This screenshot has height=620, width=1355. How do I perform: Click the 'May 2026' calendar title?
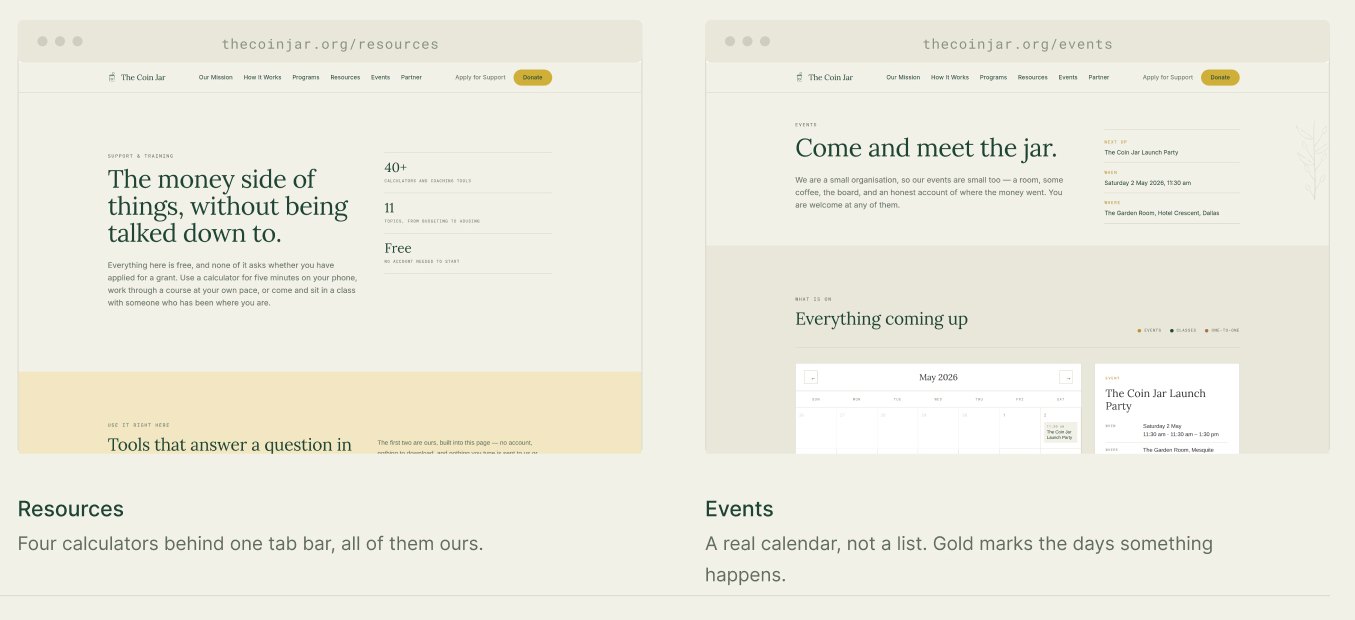[x=938, y=377]
